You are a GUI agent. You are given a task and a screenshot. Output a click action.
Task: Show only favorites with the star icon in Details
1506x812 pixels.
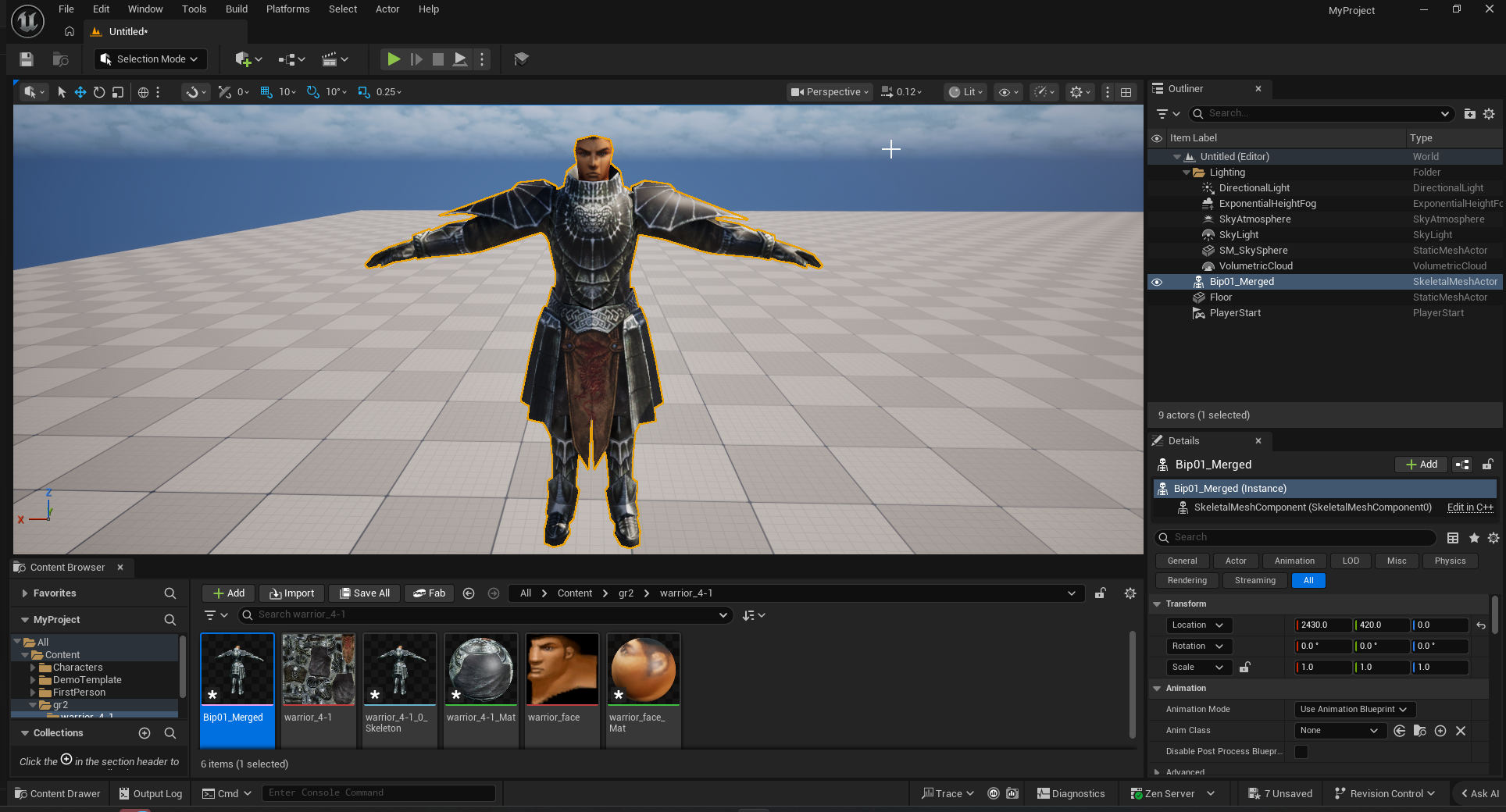click(x=1474, y=538)
